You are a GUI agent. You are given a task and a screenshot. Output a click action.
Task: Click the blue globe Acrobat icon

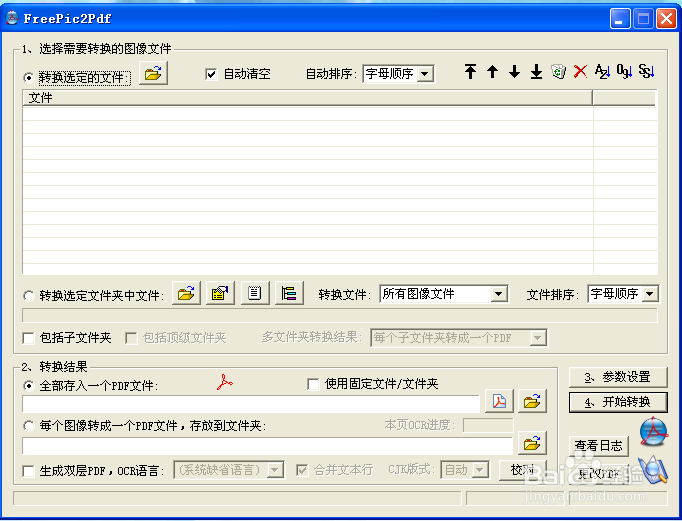click(x=653, y=431)
